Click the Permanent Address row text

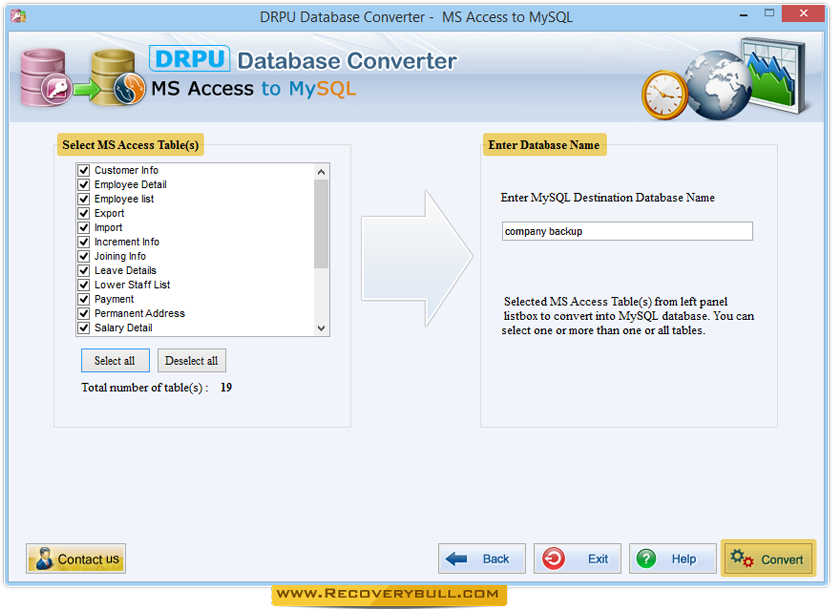tap(140, 314)
